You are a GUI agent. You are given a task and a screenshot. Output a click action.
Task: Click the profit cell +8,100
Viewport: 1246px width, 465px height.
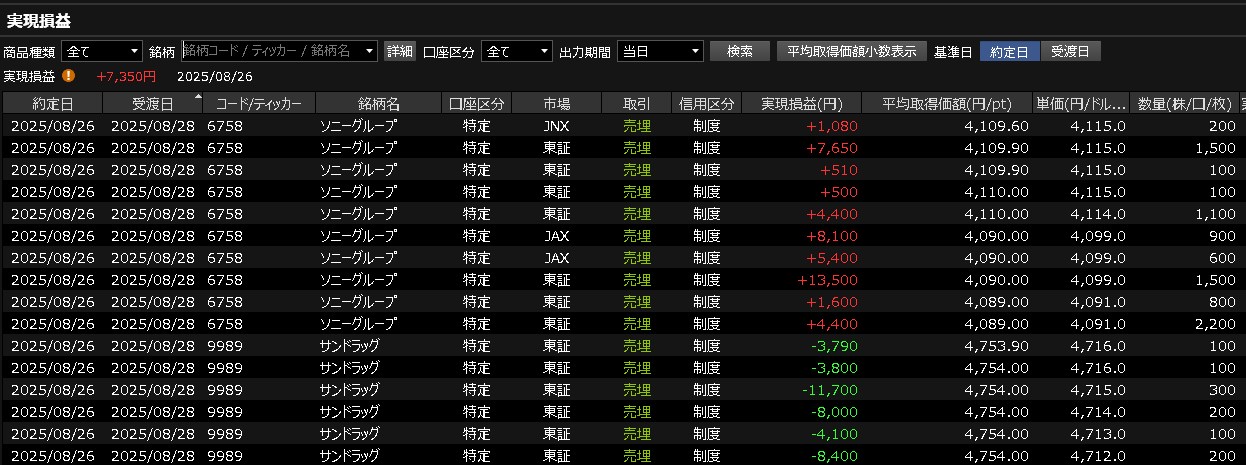pyautogui.click(x=834, y=235)
